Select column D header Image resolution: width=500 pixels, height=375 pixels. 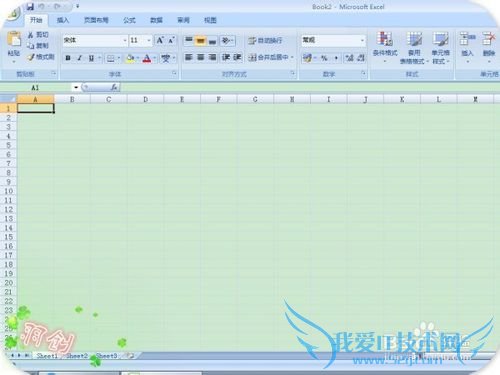click(x=145, y=99)
